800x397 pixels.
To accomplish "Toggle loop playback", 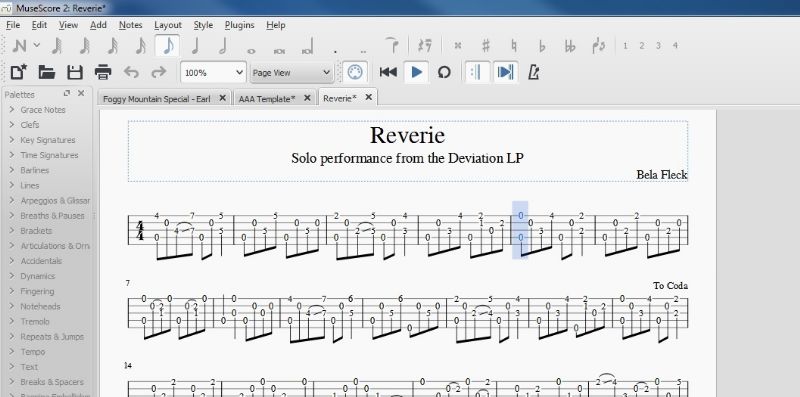I will coord(444,72).
